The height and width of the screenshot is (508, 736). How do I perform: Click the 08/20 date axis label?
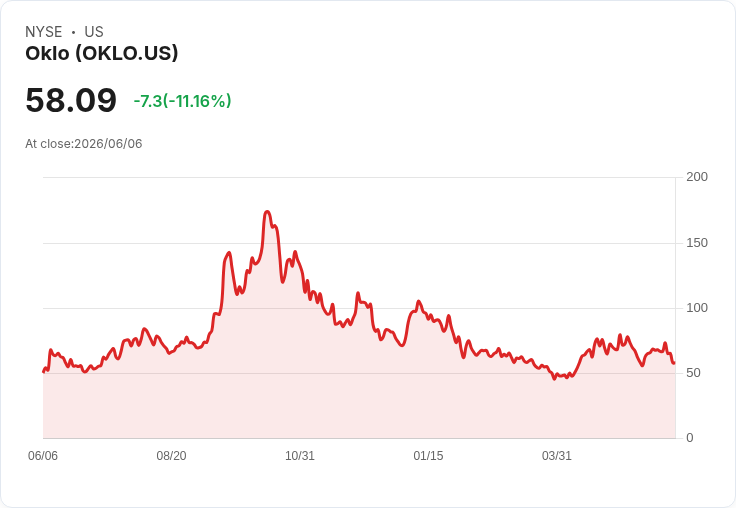171,456
